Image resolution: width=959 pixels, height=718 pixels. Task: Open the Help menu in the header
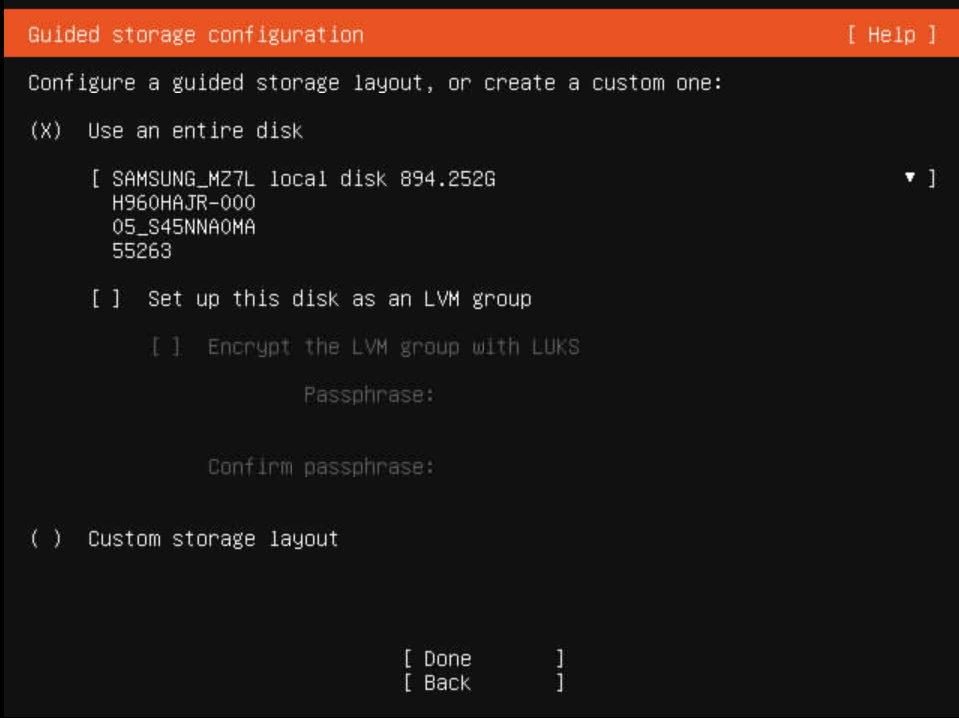(x=892, y=35)
